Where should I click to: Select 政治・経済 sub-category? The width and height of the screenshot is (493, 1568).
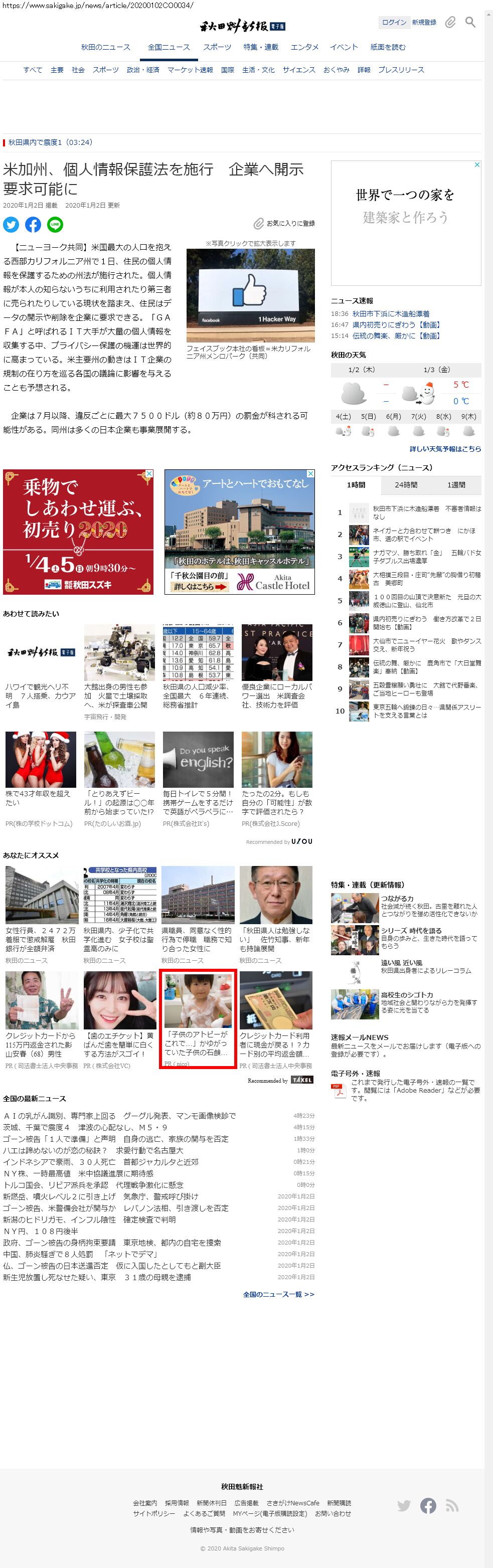pos(143,70)
